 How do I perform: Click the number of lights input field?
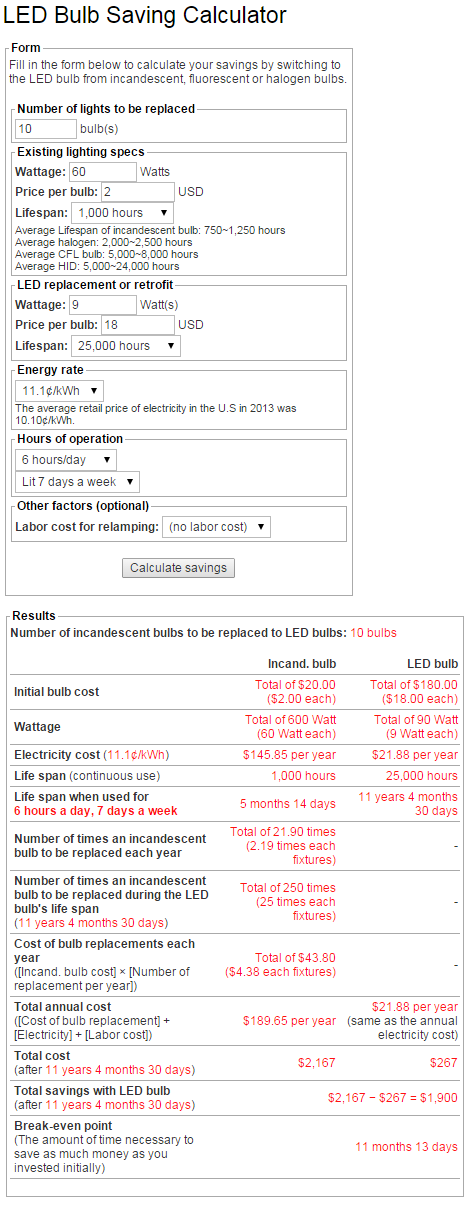(x=46, y=128)
